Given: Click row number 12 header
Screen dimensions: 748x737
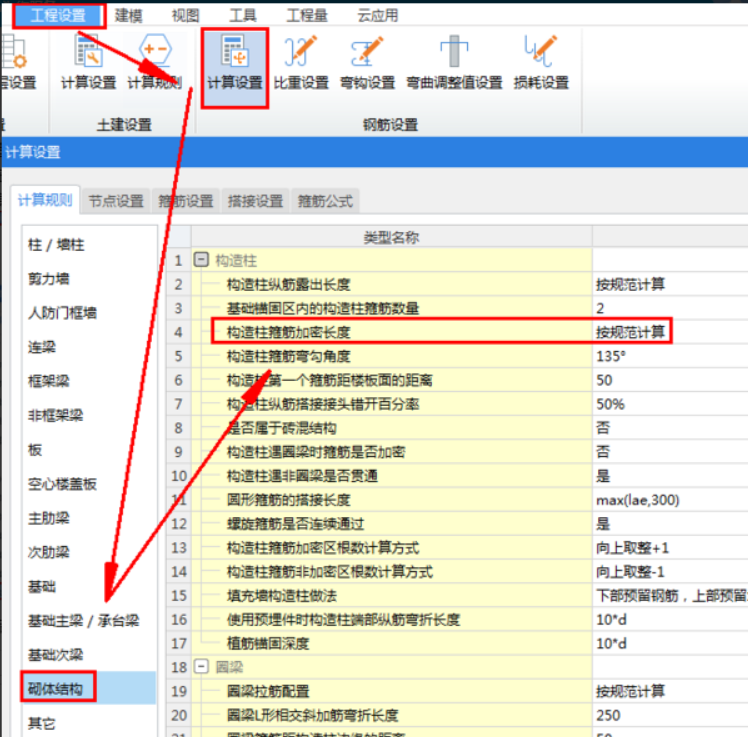Looking at the screenshot, I should (x=179, y=524).
